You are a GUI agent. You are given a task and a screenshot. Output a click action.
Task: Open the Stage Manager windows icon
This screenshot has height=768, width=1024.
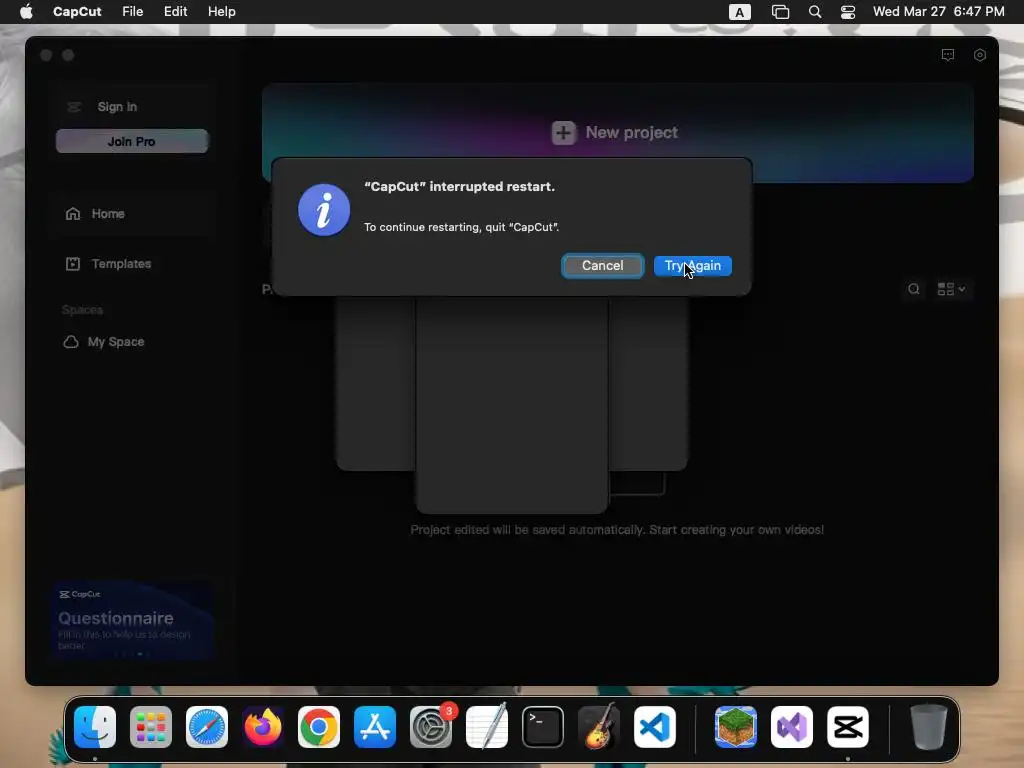(x=780, y=12)
